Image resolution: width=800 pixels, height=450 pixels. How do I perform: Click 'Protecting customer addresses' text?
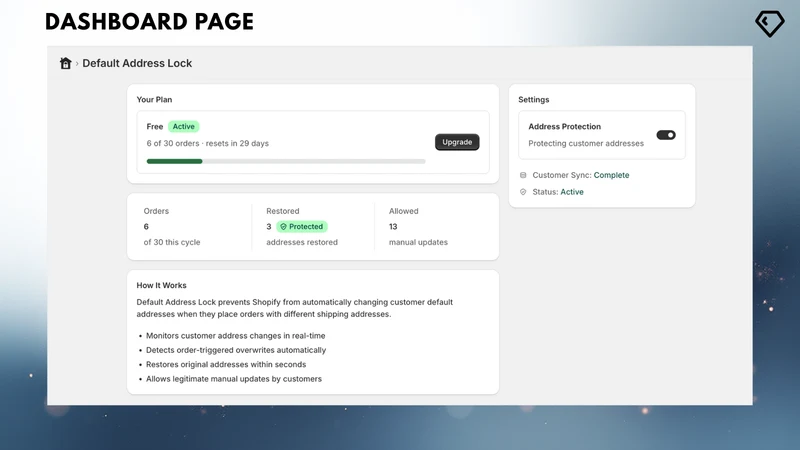tap(586, 143)
